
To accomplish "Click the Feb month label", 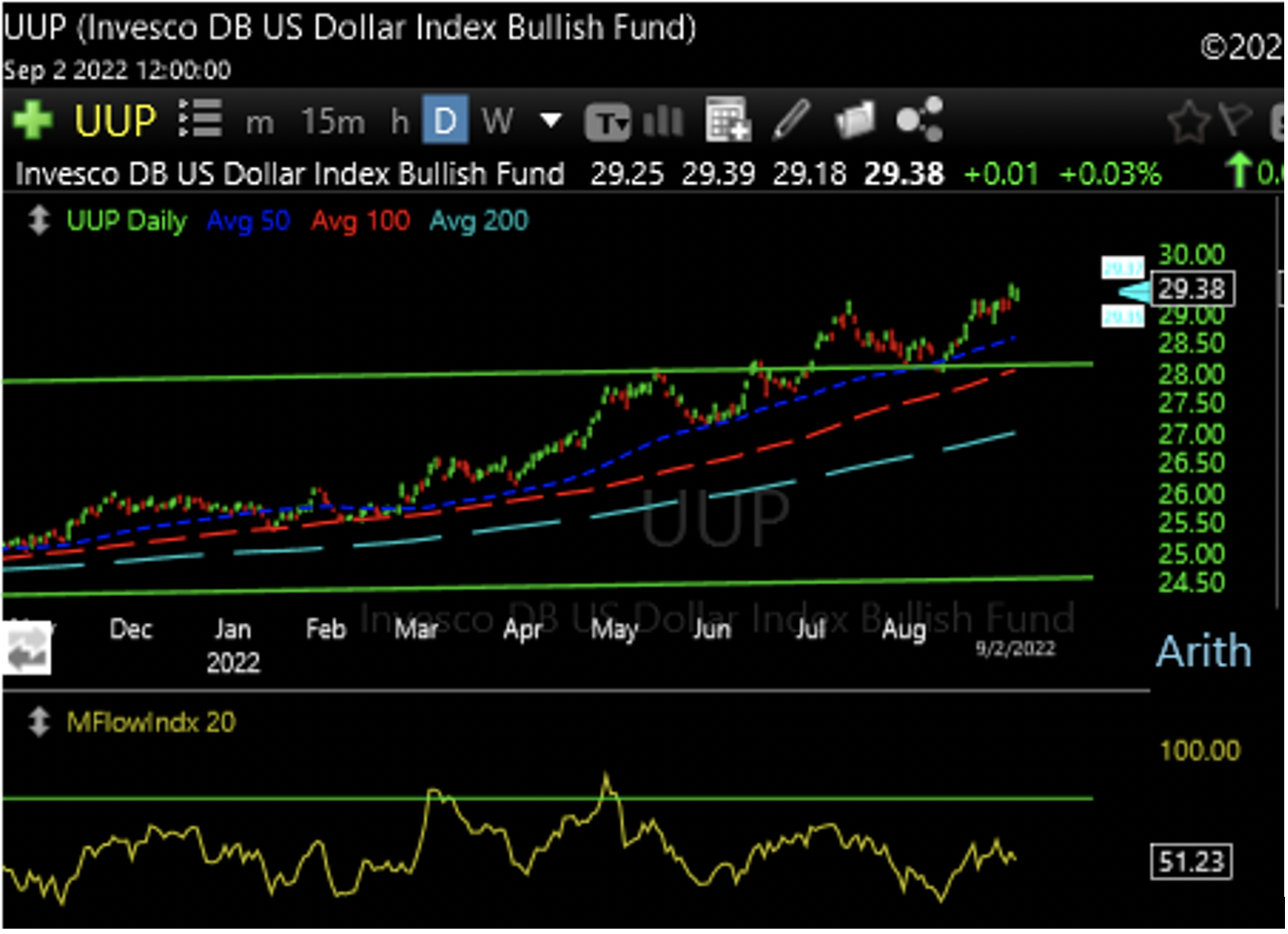I will 326,630.
